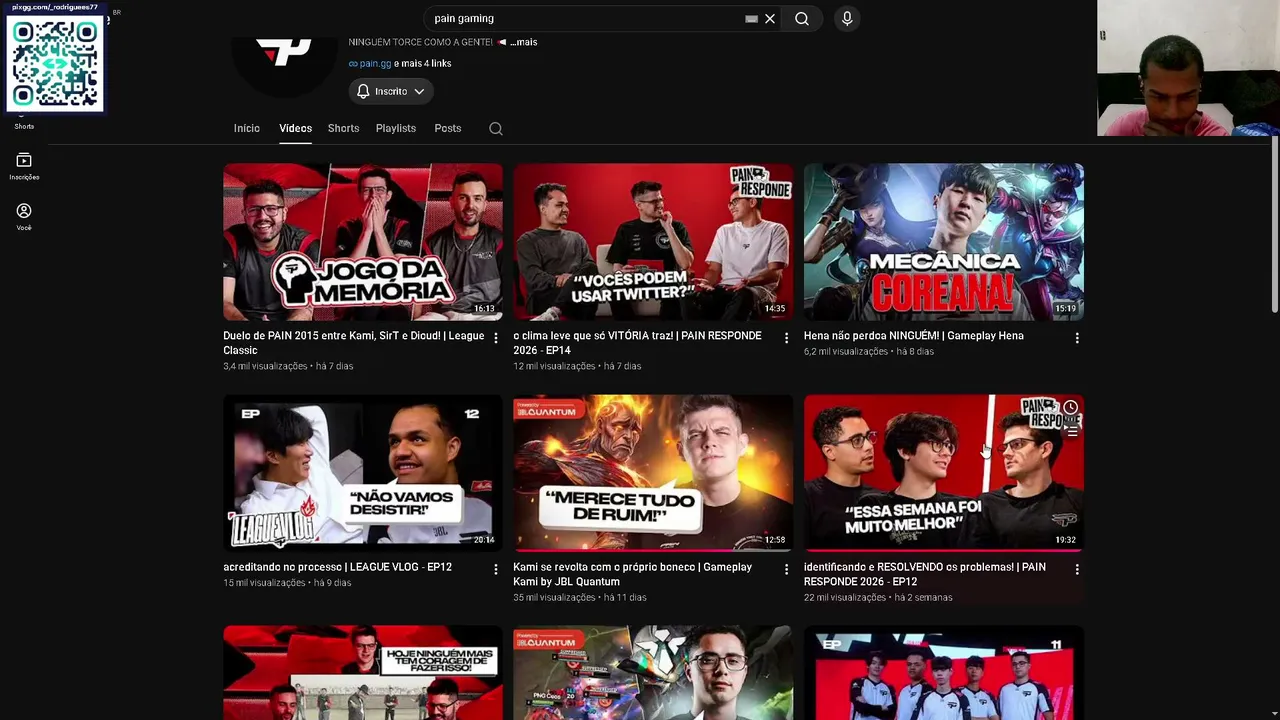The width and height of the screenshot is (1280, 720).
Task: Show 'e mais 4 links' channel links
Action: tap(423, 63)
